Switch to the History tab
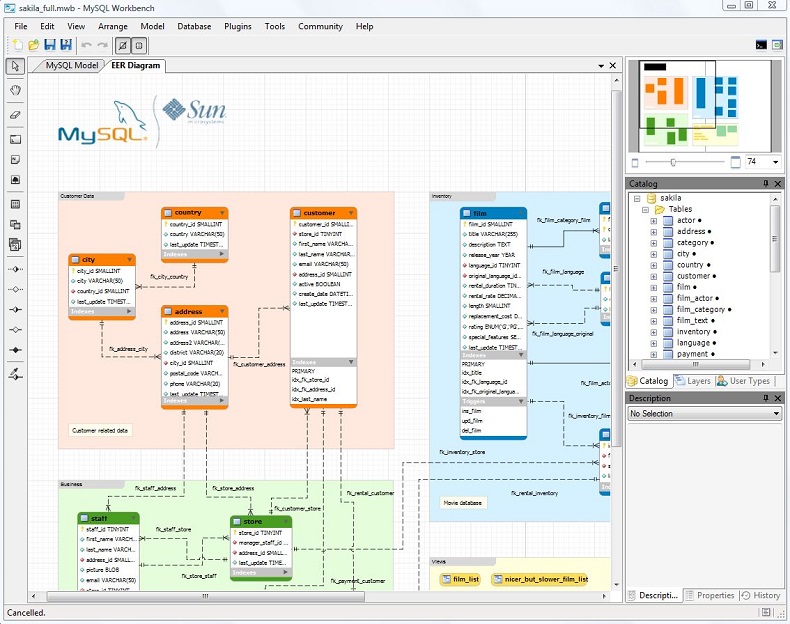This screenshot has width=790, height=624. coord(761,595)
